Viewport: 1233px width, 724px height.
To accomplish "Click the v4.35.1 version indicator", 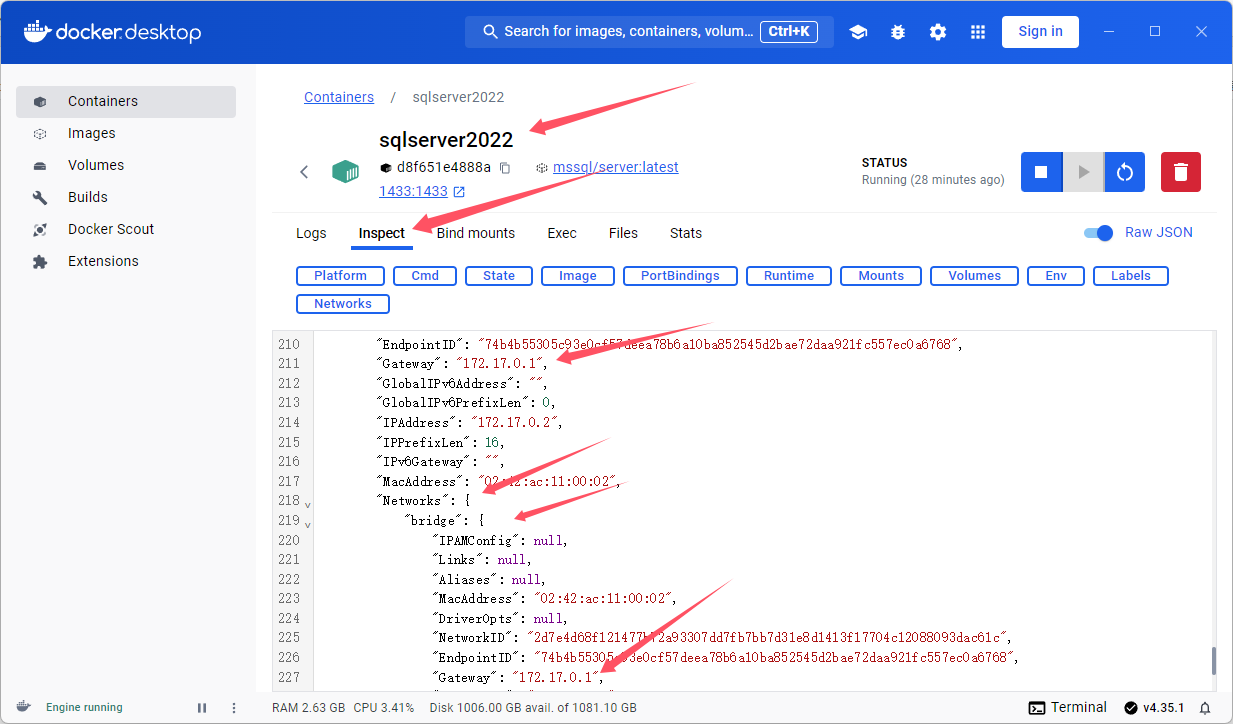I will pyautogui.click(x=1156, y=708).
